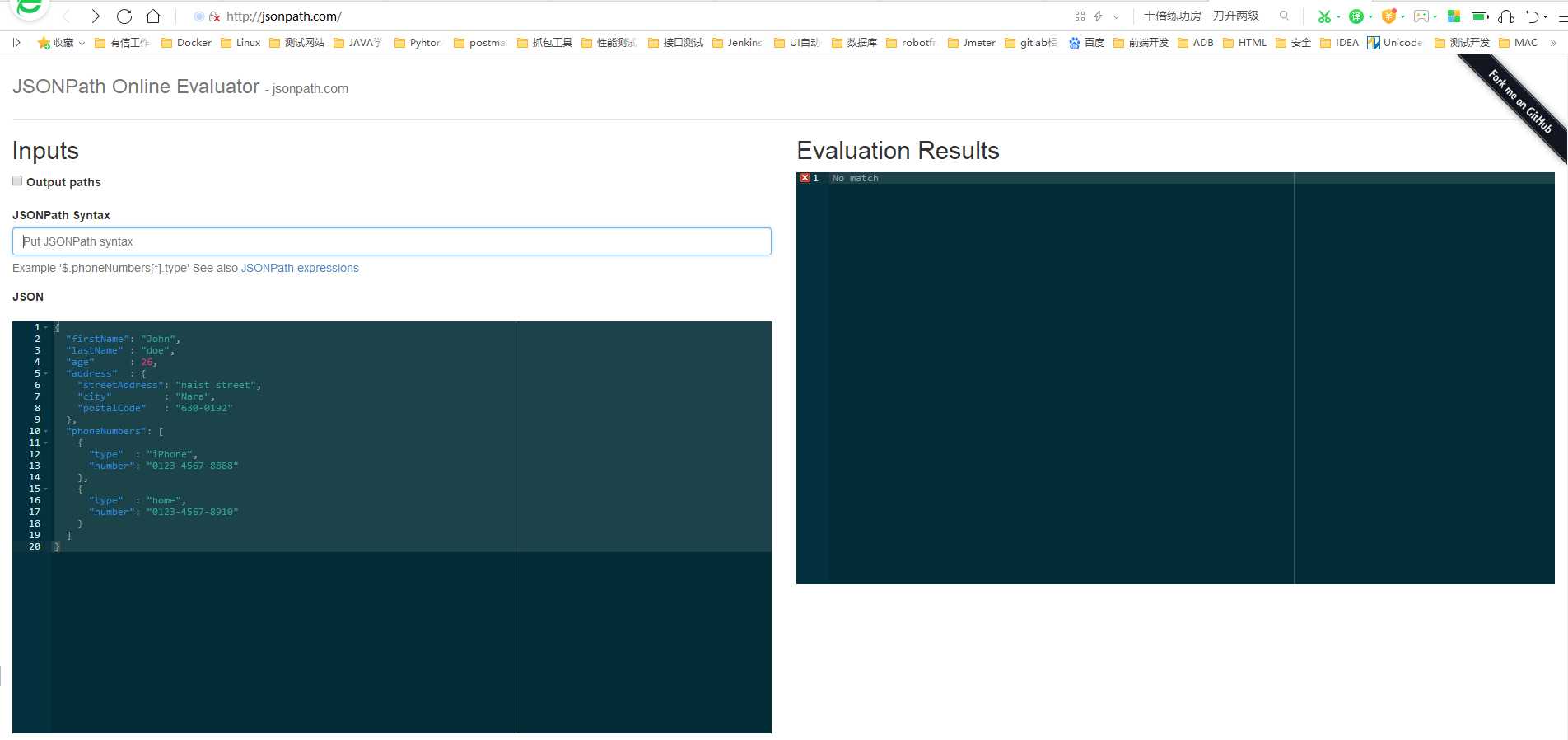Open dropdown next to scissors icon
This screenshot has height=740, width=1568.
pos(1338,16)
